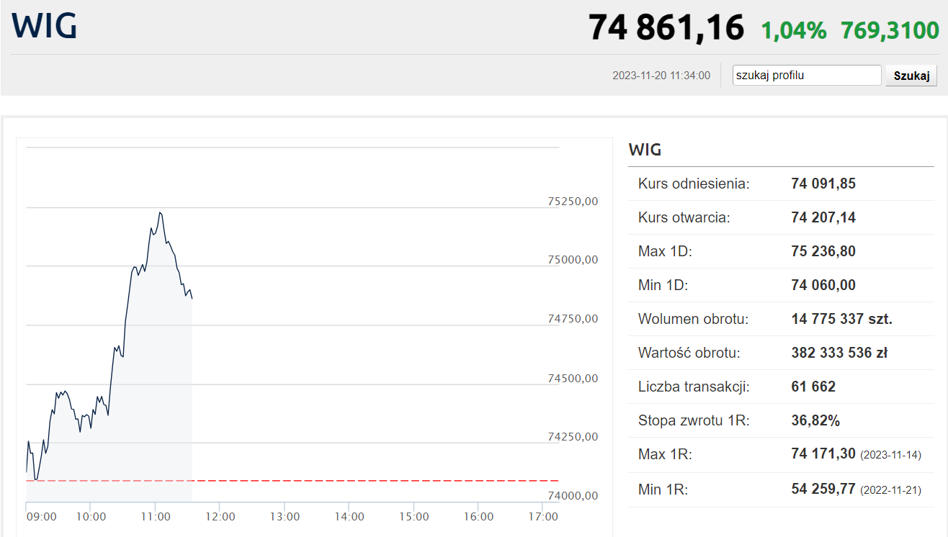This screenshot has width=948, height=537.
Task: Click the 10:00 time axis label
Action: click(x=91, y=517)
